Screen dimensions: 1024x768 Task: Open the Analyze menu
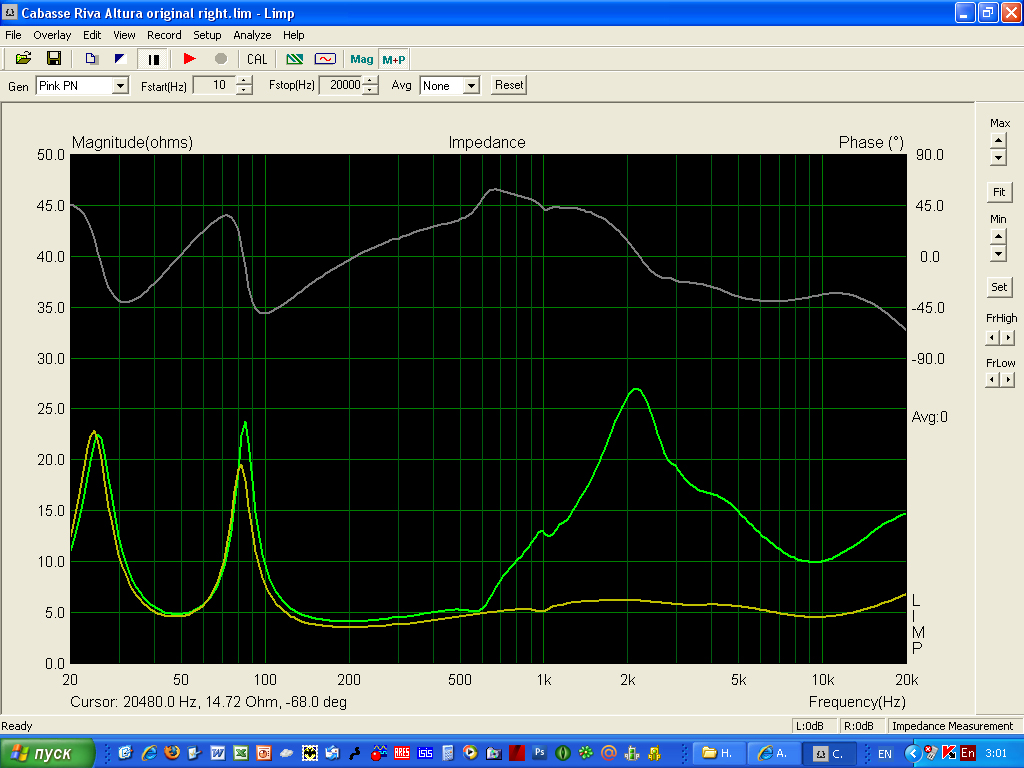coord(252,35)
